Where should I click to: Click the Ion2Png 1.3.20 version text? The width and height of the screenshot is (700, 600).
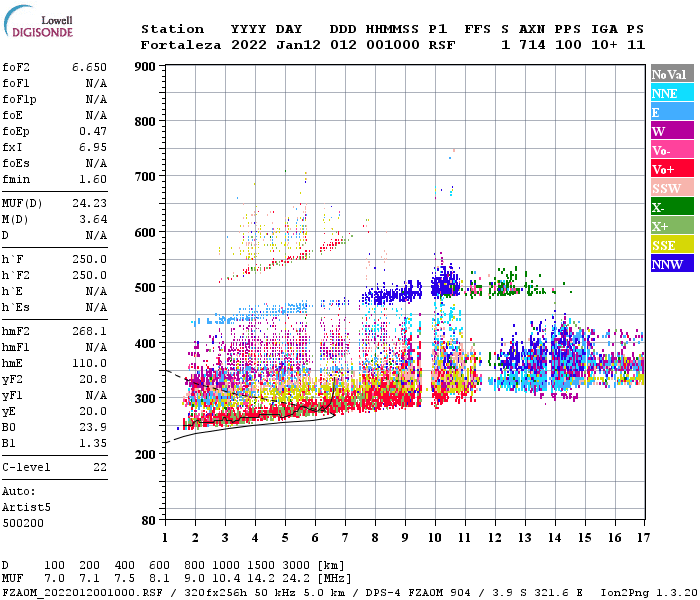(x=649, y=593)
